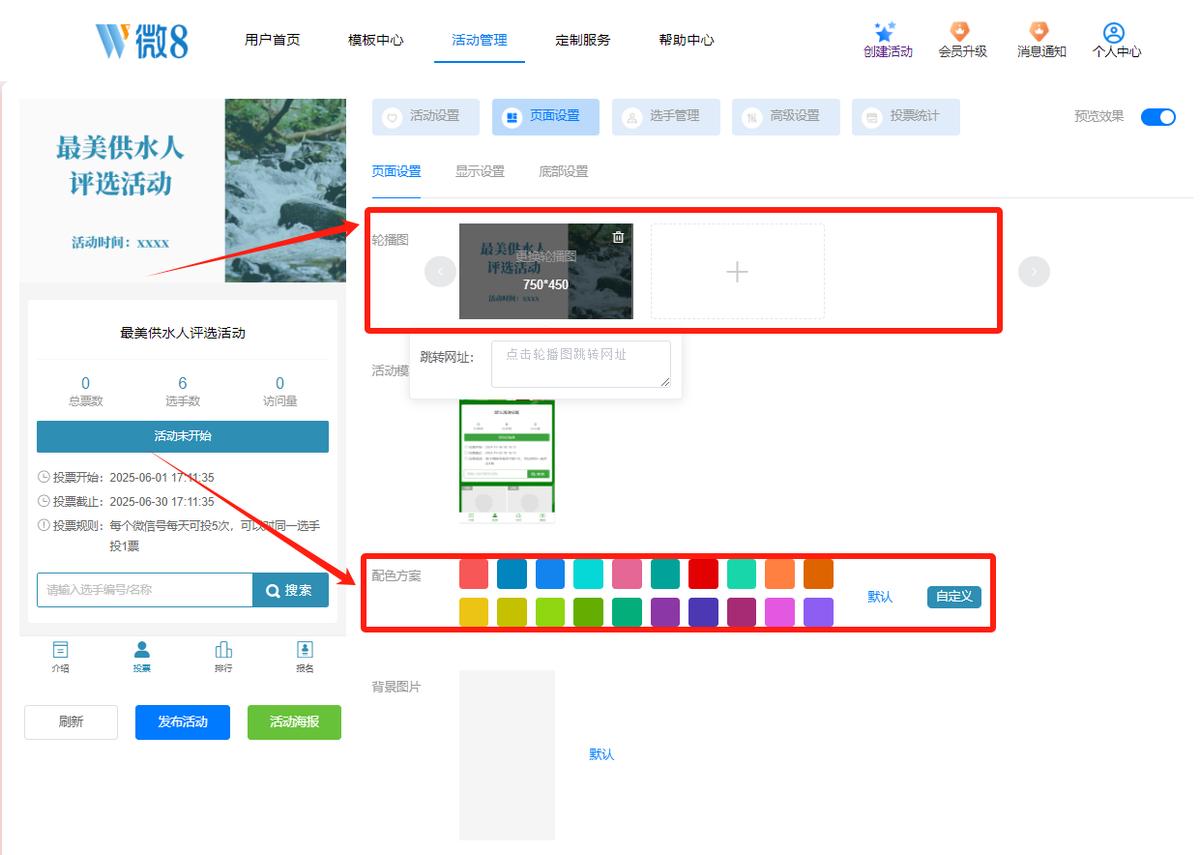Focus the 请输入选手编号/名称 search field
Image resolution: width=1200 pixels, height=855 pixels.
[145, 590]
